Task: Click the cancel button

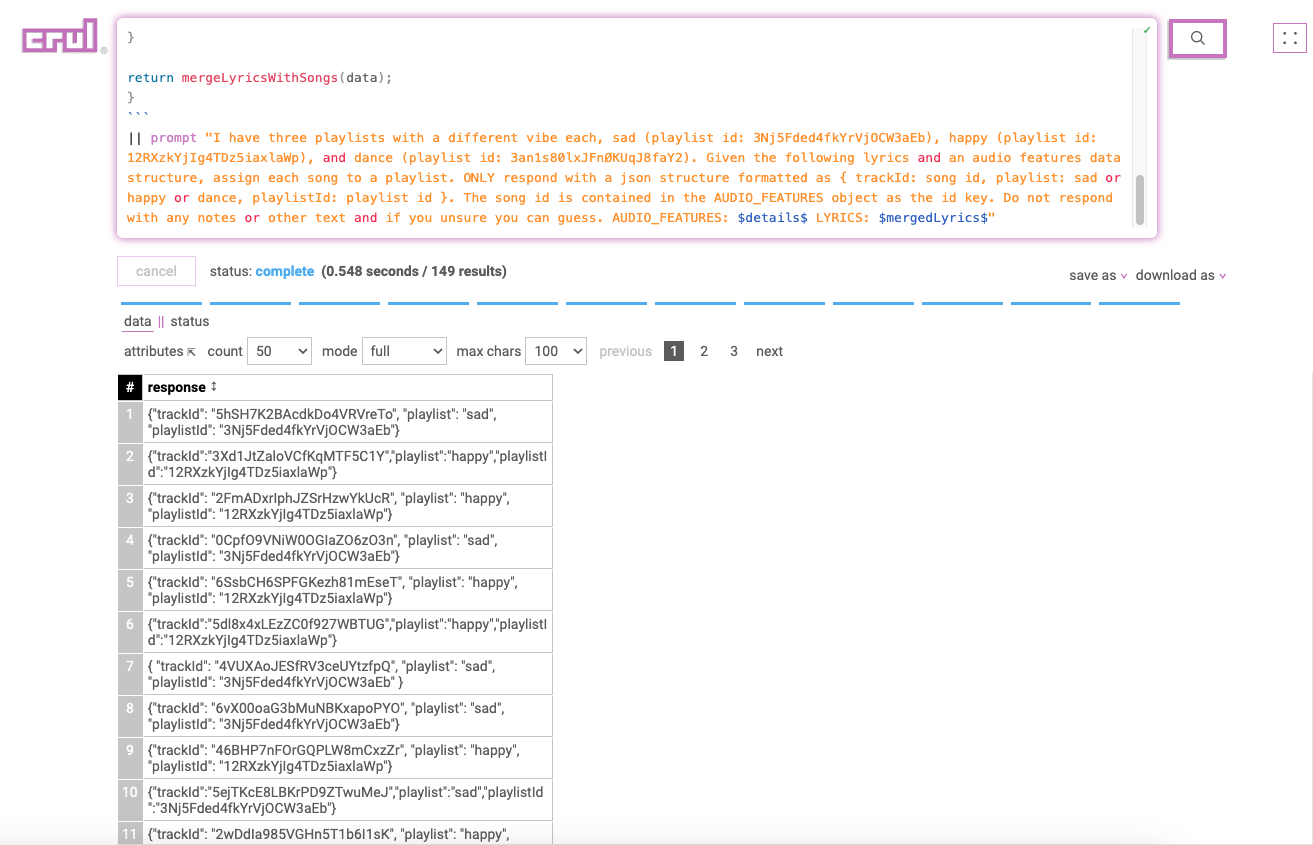Action: point(156,271)
